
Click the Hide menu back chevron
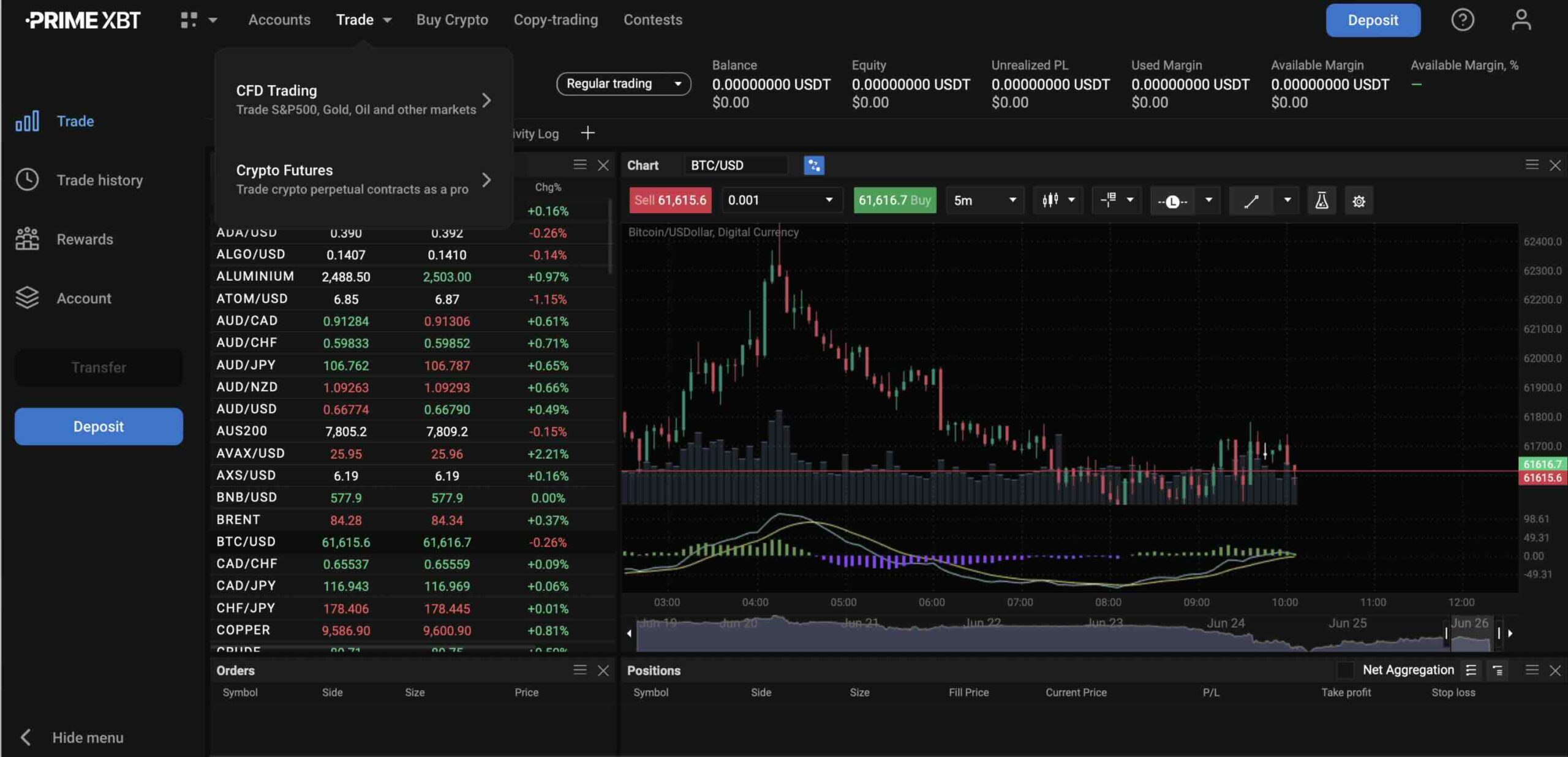(26, 737)
